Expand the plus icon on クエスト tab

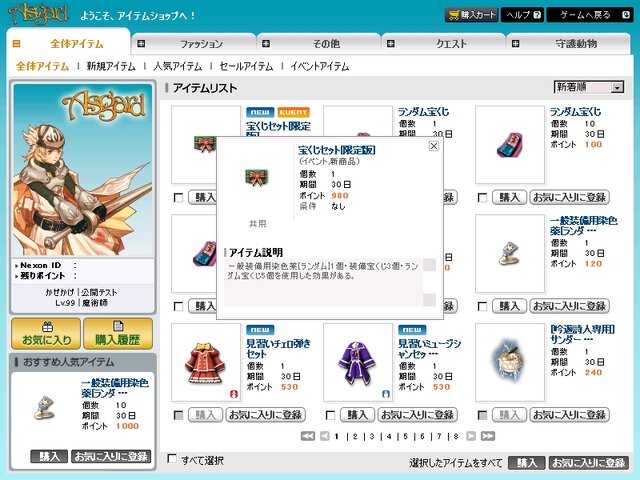(x=391, y=43)
